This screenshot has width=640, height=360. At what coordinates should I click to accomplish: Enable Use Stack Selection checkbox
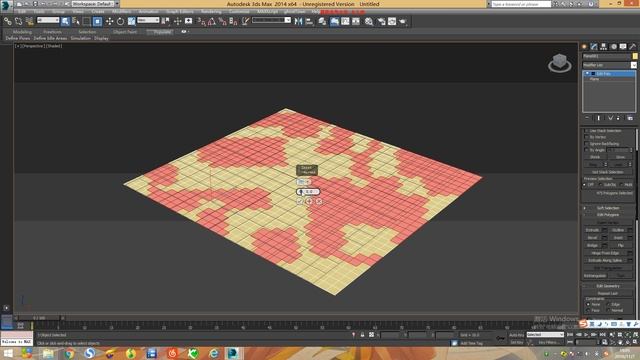point(587,131)
